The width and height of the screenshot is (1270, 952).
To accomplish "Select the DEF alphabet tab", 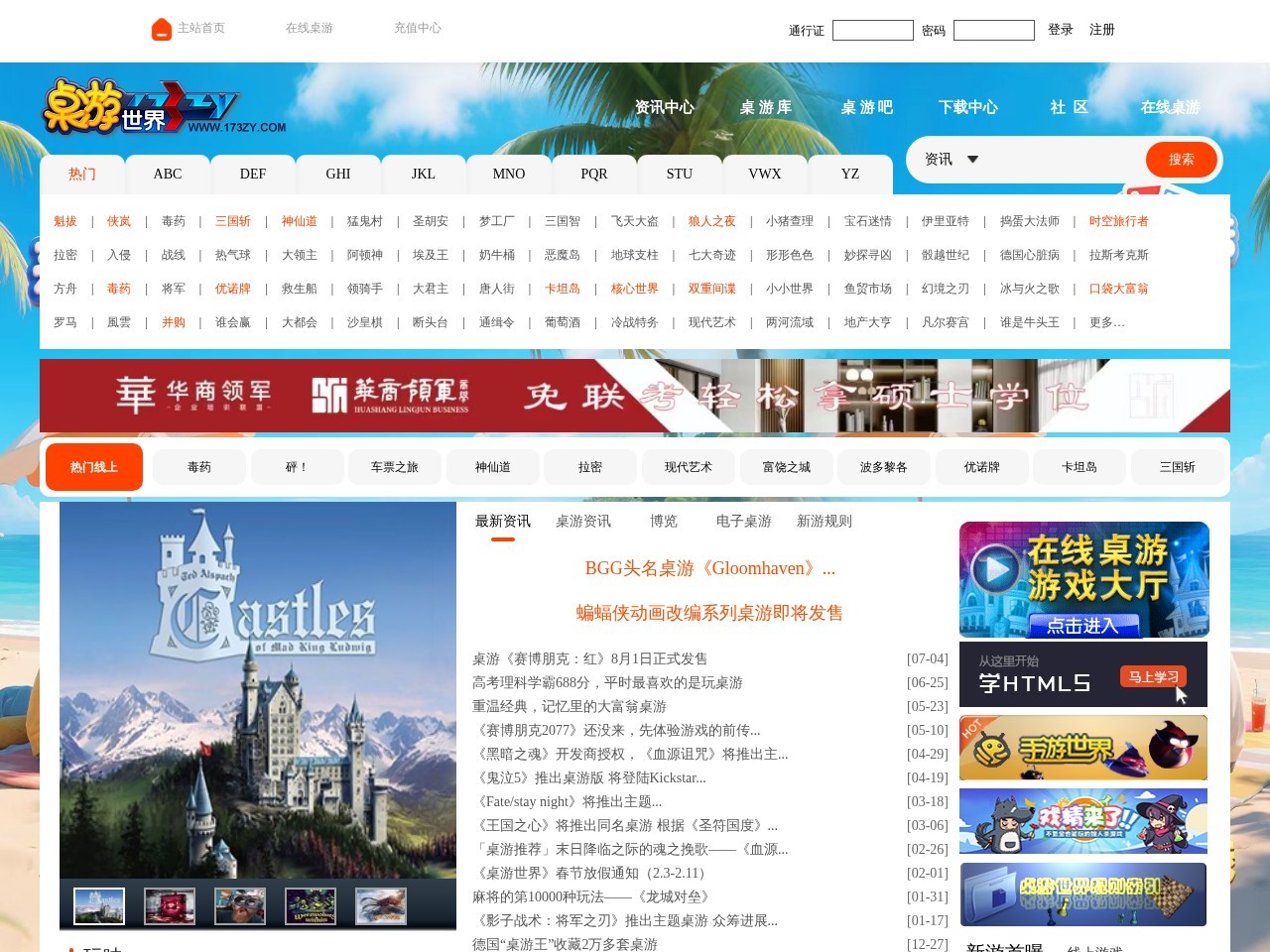I will point(253,175).
